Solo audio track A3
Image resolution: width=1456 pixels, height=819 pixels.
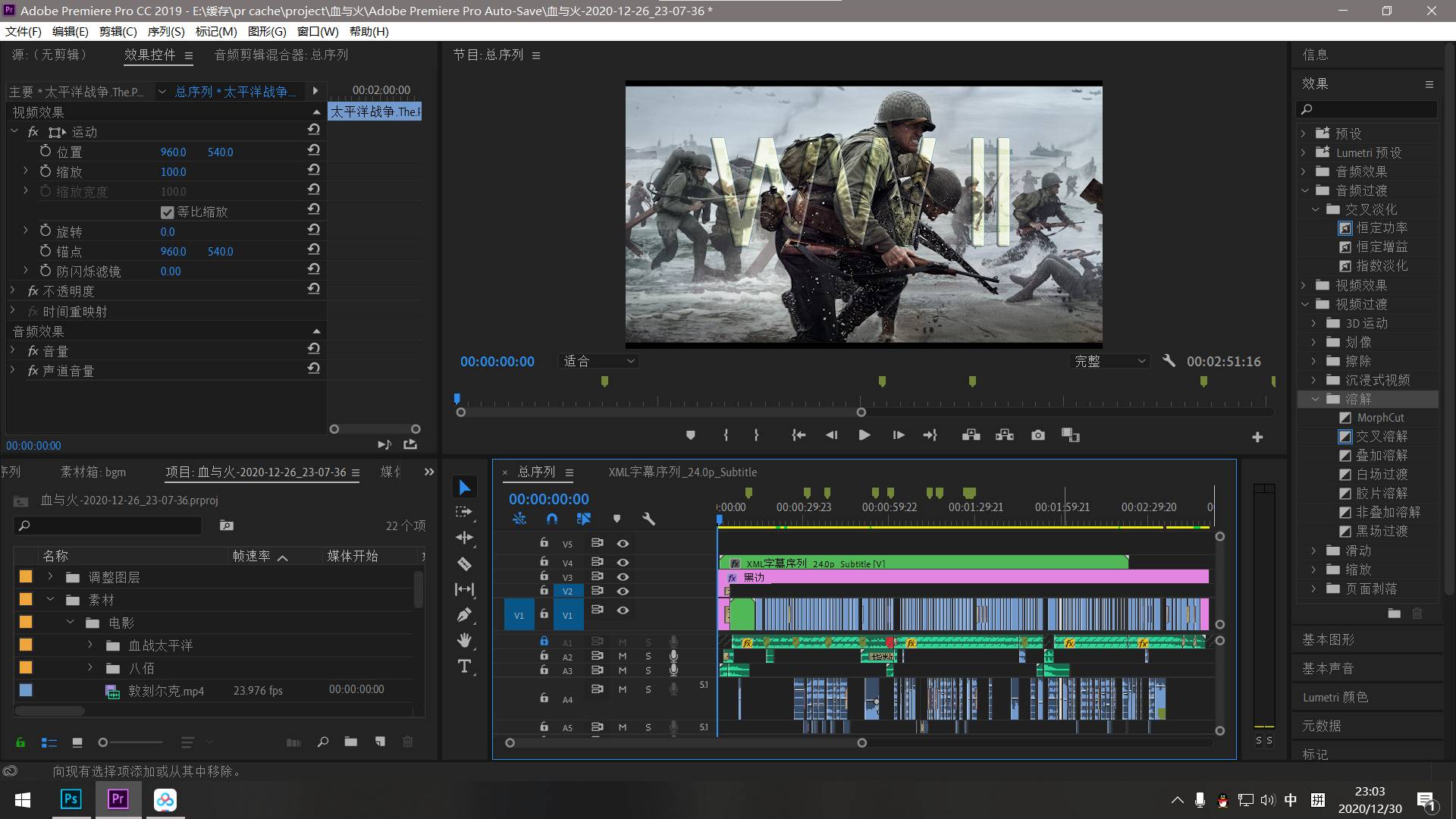click(x=648, y=670)
